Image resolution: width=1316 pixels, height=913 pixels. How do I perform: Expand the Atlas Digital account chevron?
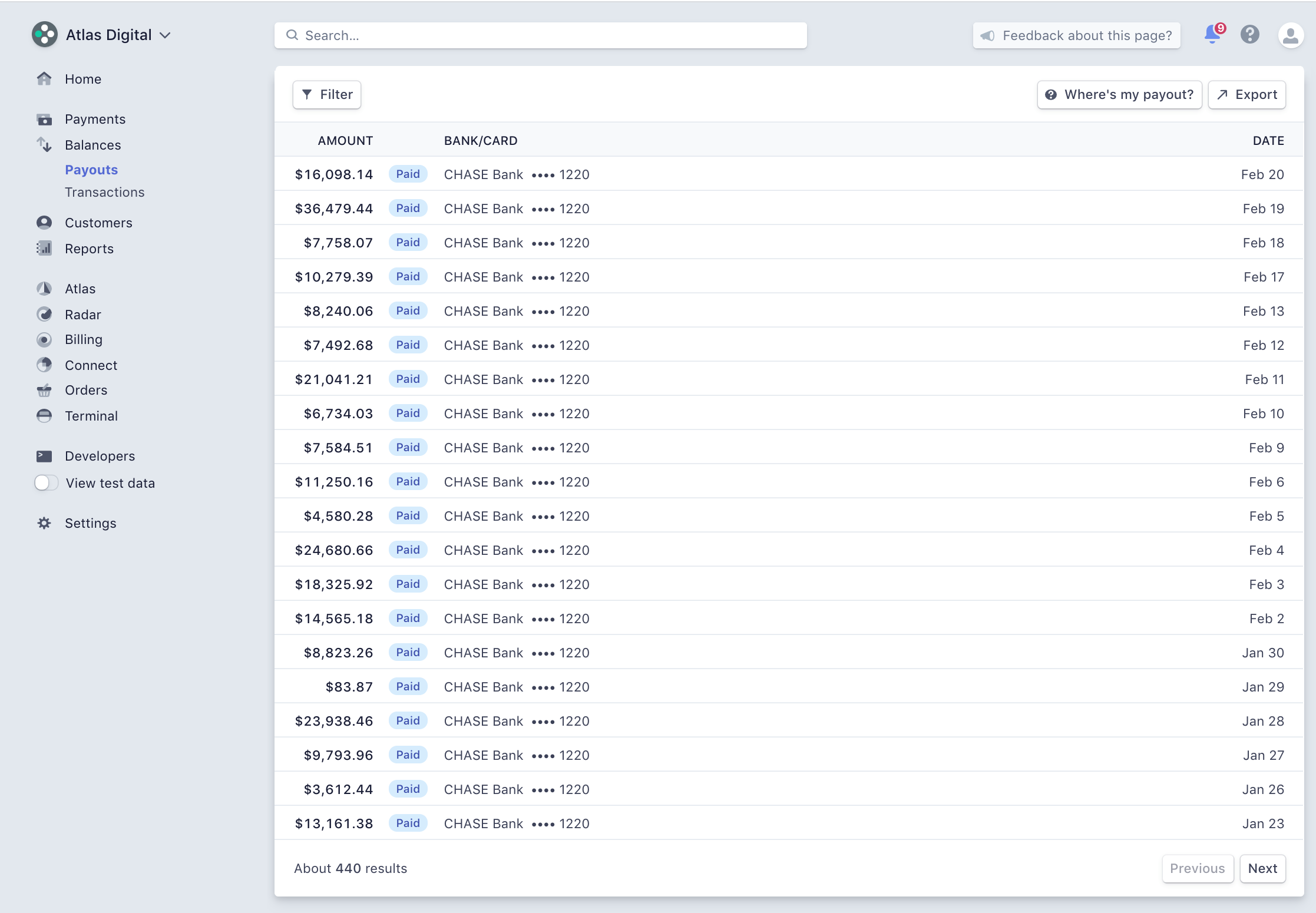[x=166, y=35]
